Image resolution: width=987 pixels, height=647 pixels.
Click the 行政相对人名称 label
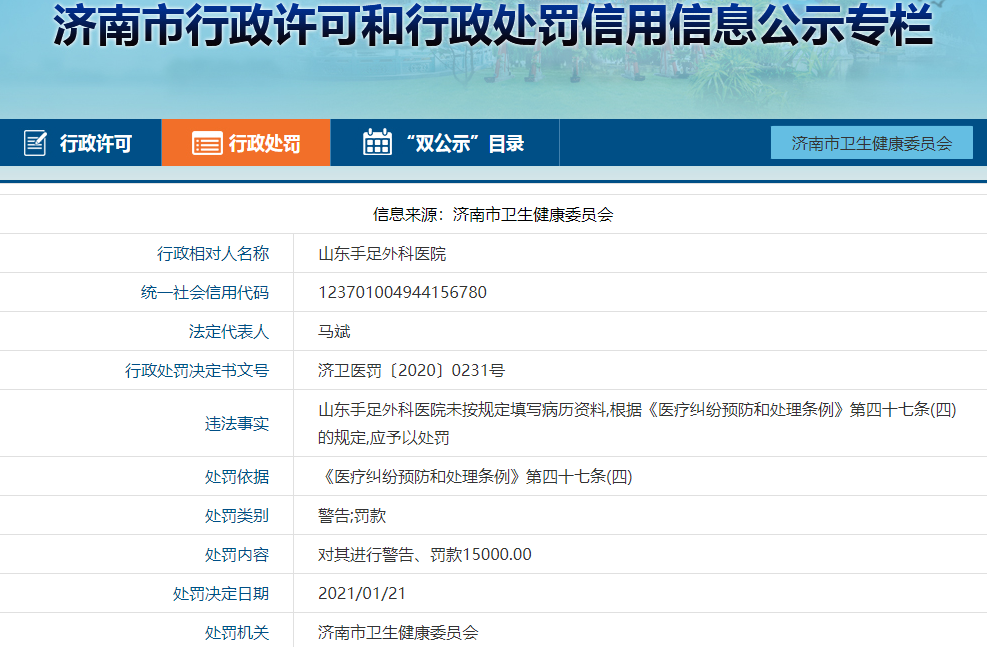[x=213, y=254]
